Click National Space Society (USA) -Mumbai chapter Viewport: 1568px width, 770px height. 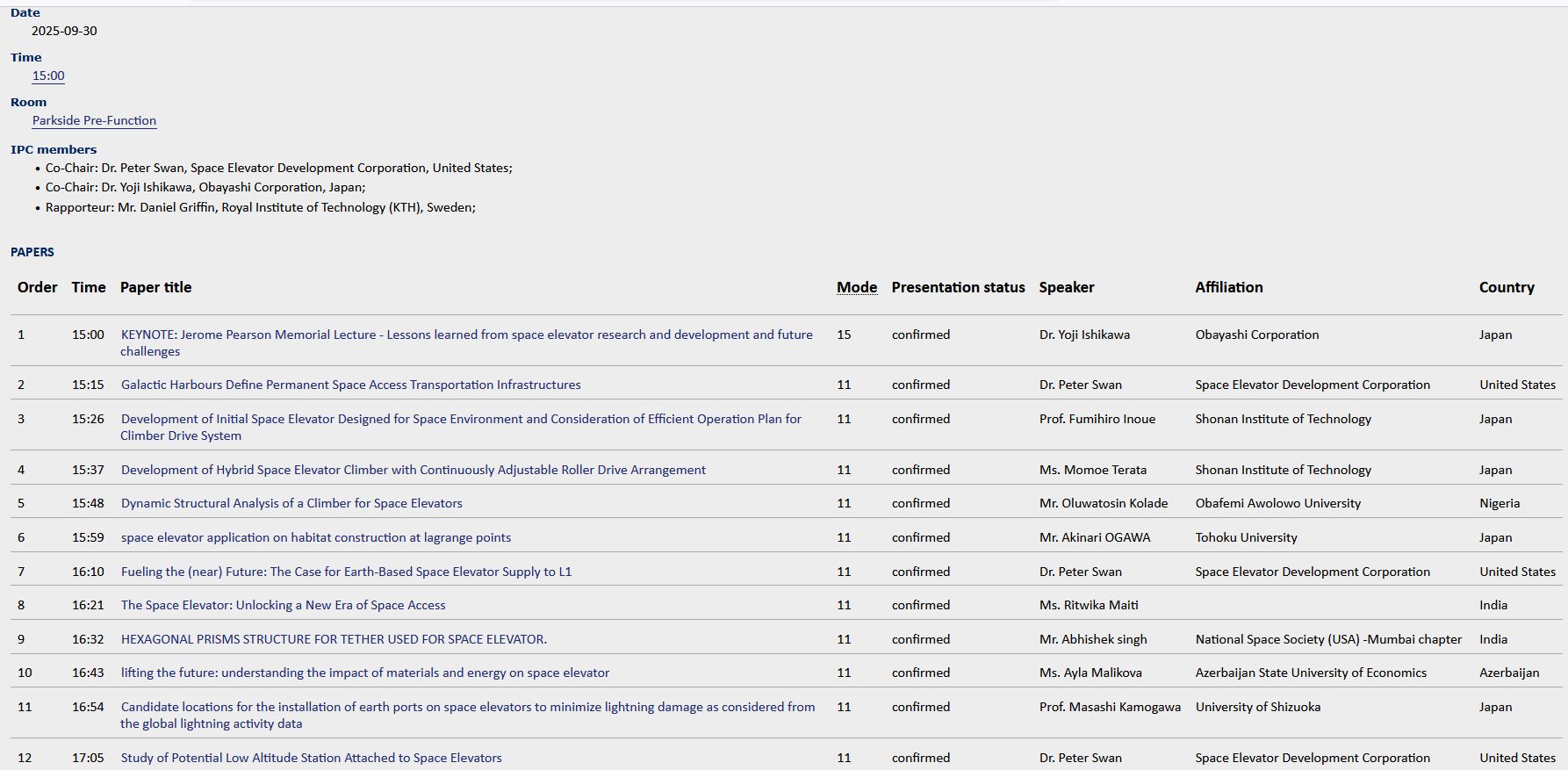click(1328, 639)
